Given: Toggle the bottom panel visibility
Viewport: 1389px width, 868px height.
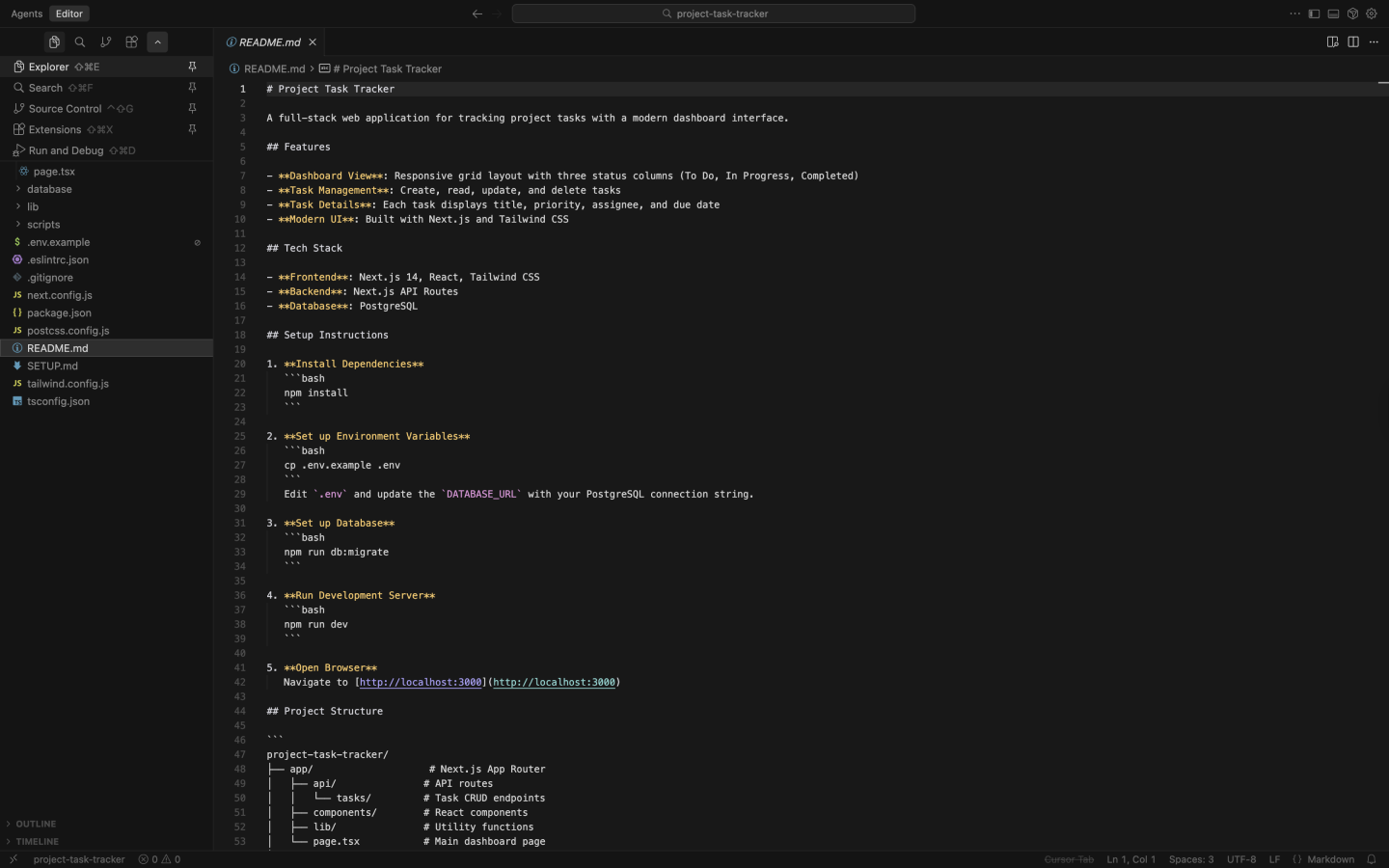Looking at the screenshot, I should (x=1334, y=14).
